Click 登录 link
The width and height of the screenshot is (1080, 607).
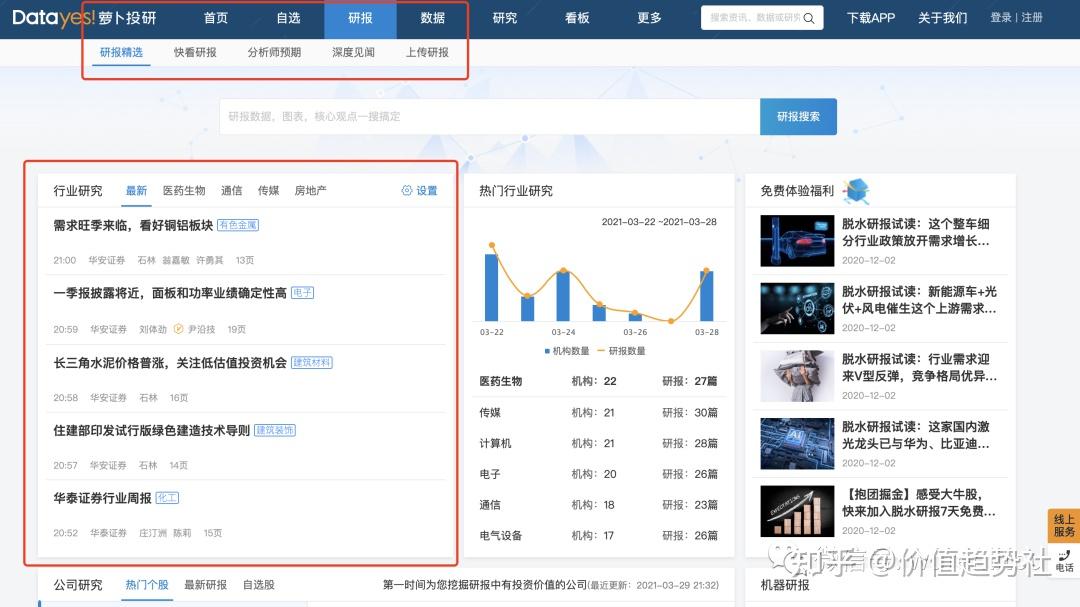[x=1000, y=18]
